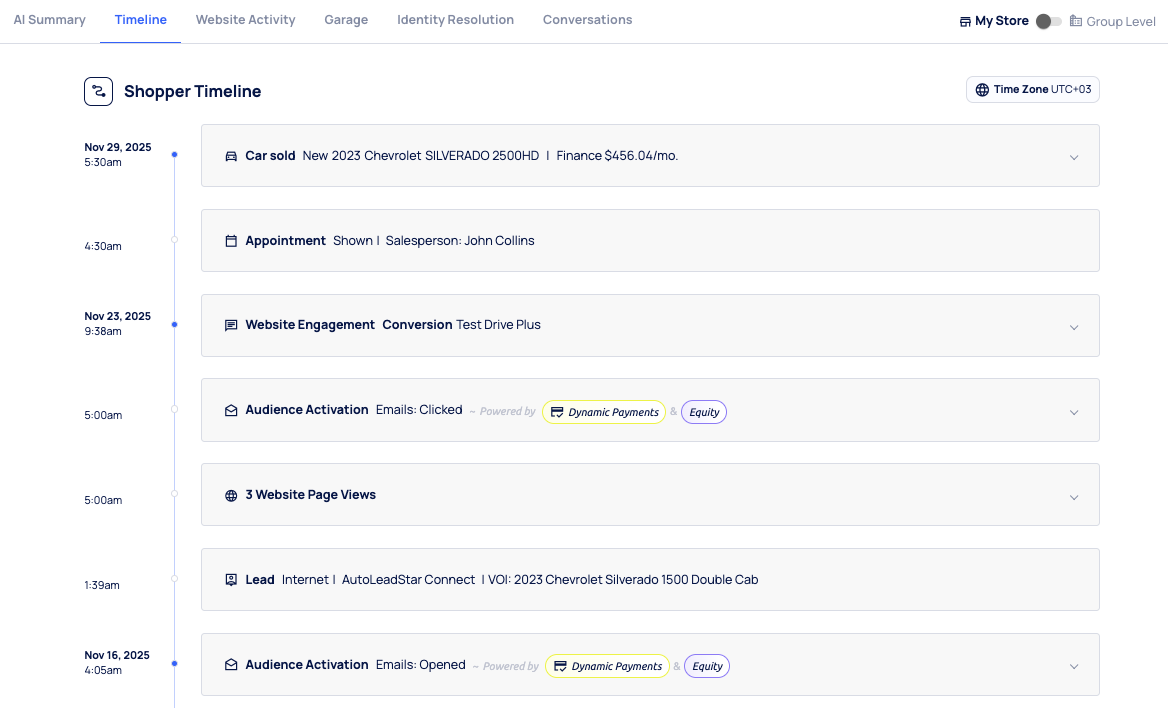Click the Time Zone UTC+03 button
This screenshot has width=1168, height=708.
1033,90
